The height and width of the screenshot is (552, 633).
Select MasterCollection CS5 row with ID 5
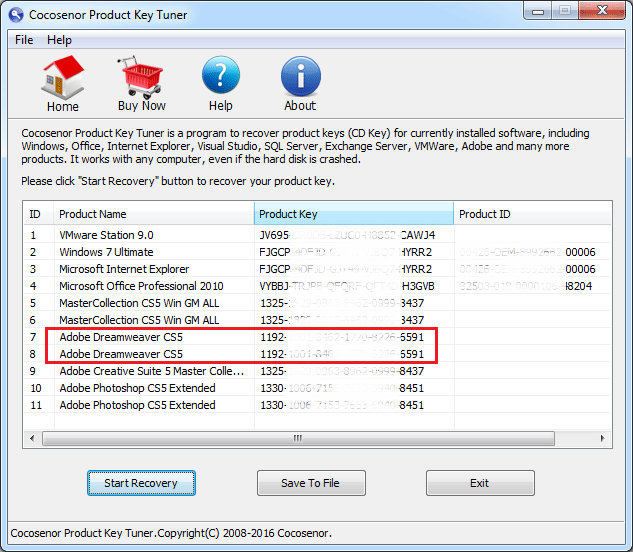(x=317, y=303)
